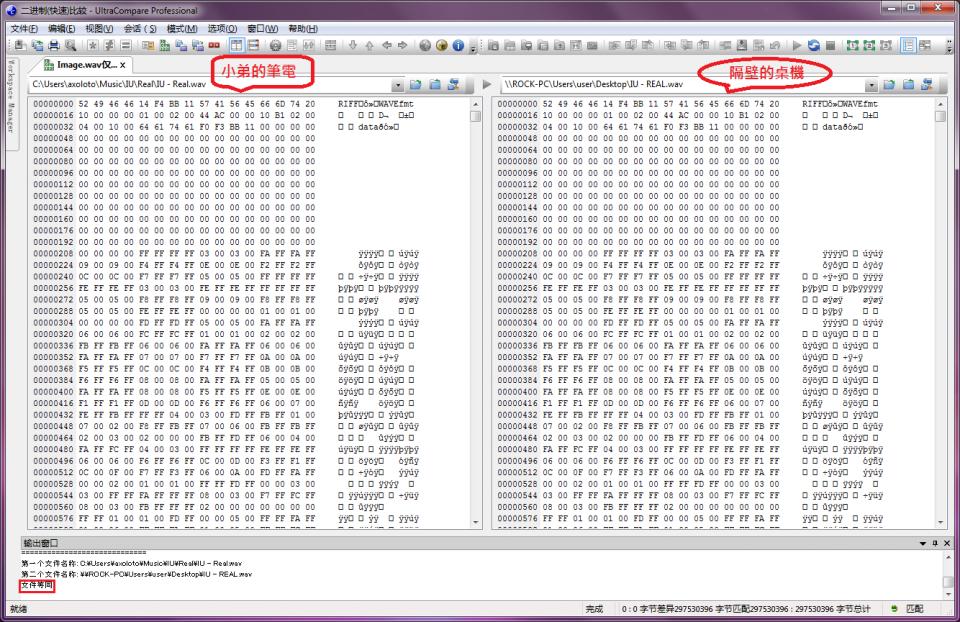This screenshot has height=622, width=960.
Task: Expand the left file path dropdown
Action: 398,85
